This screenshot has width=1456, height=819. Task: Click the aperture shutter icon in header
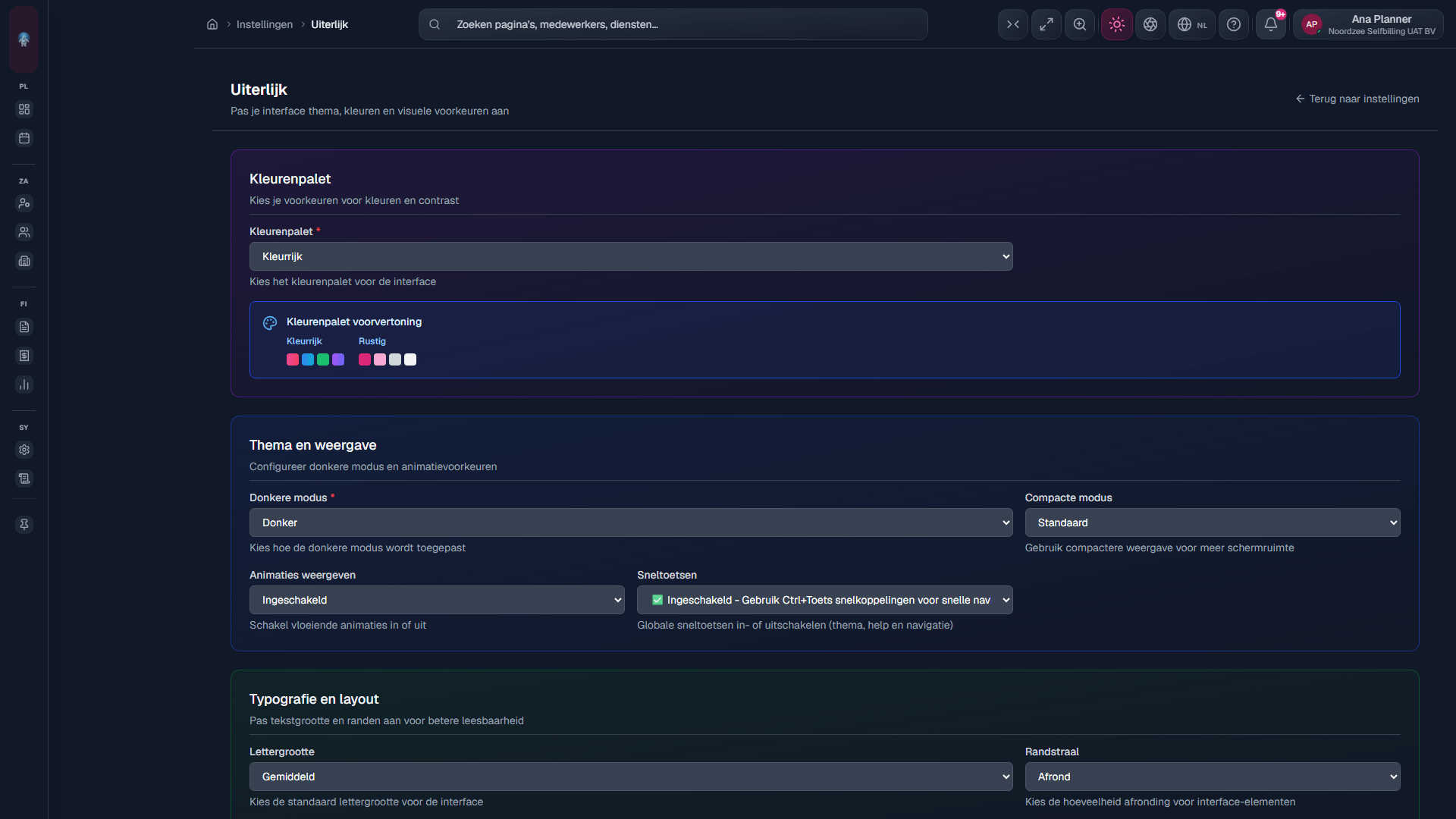pos(1150,24)
